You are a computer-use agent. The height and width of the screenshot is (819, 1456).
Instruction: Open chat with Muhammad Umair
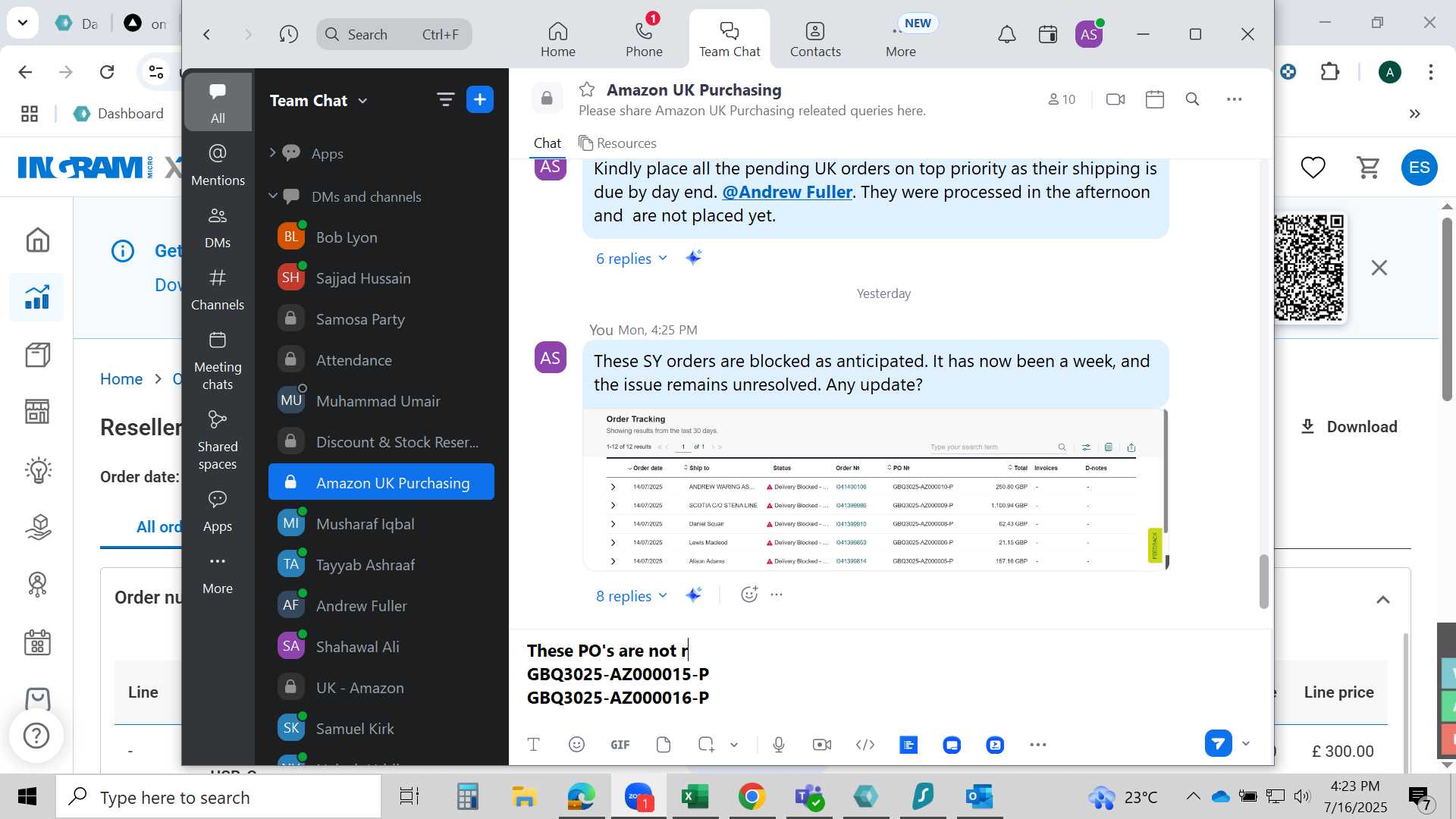click(381, 401)
